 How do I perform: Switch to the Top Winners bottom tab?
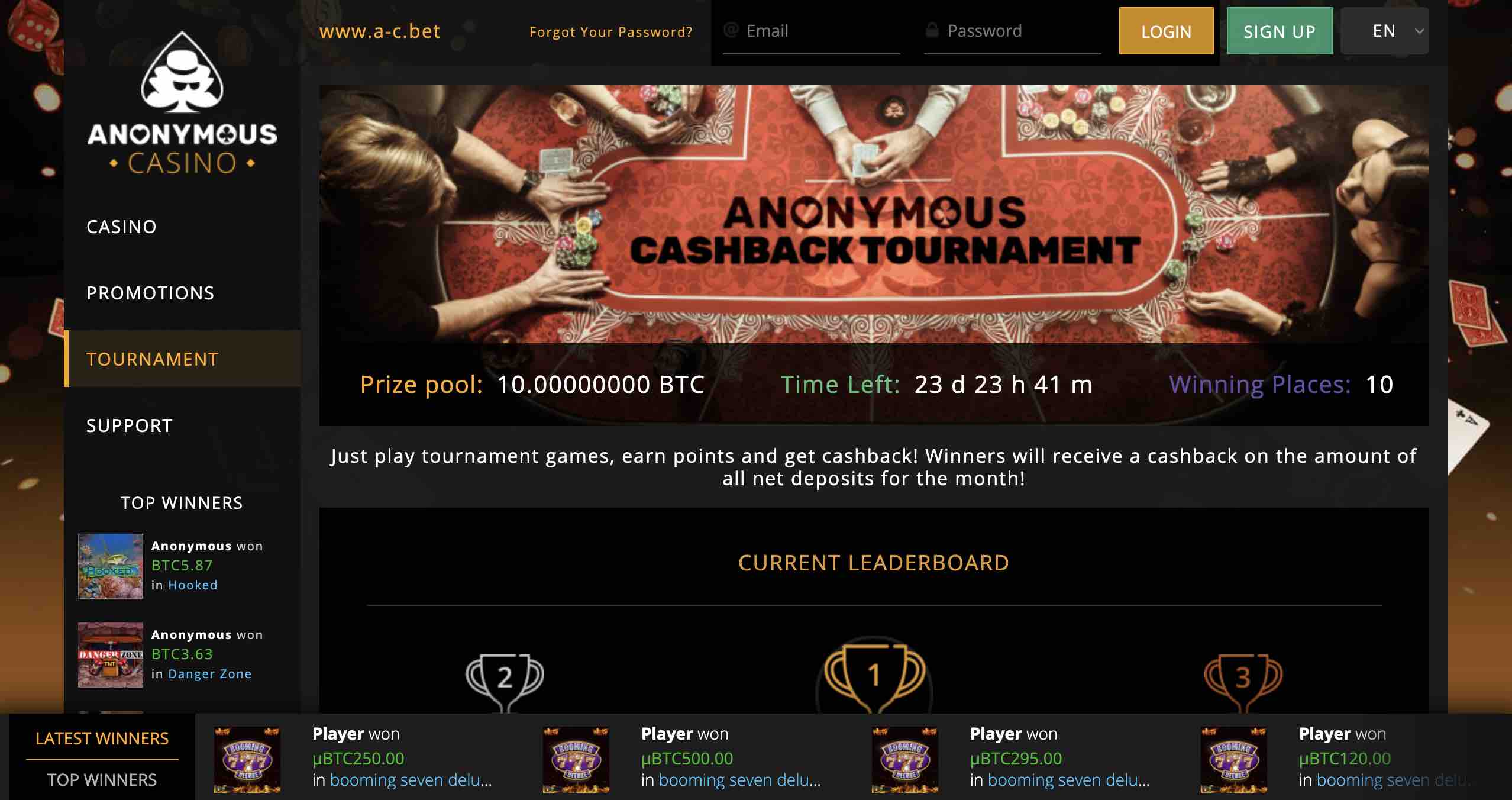[102, 780]
